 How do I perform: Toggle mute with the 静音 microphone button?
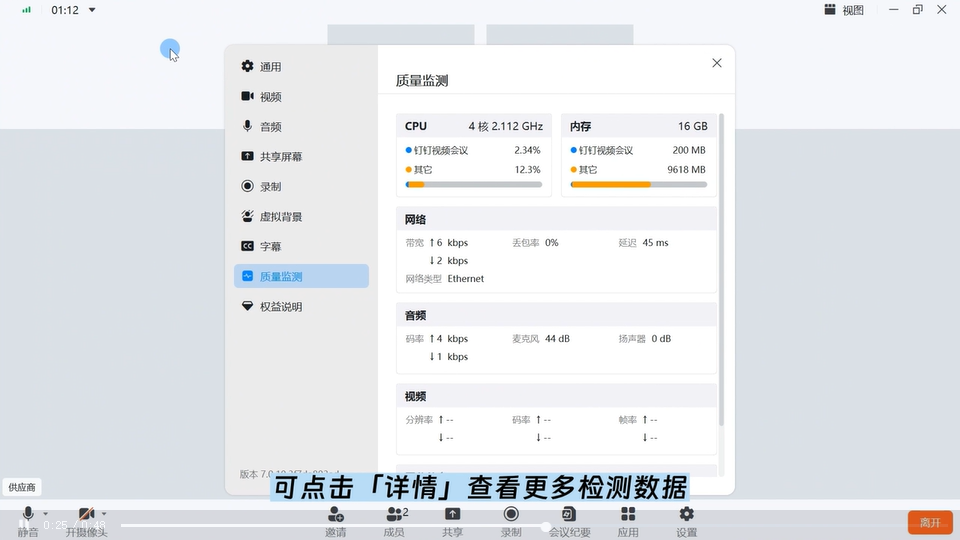click(28, 522)
